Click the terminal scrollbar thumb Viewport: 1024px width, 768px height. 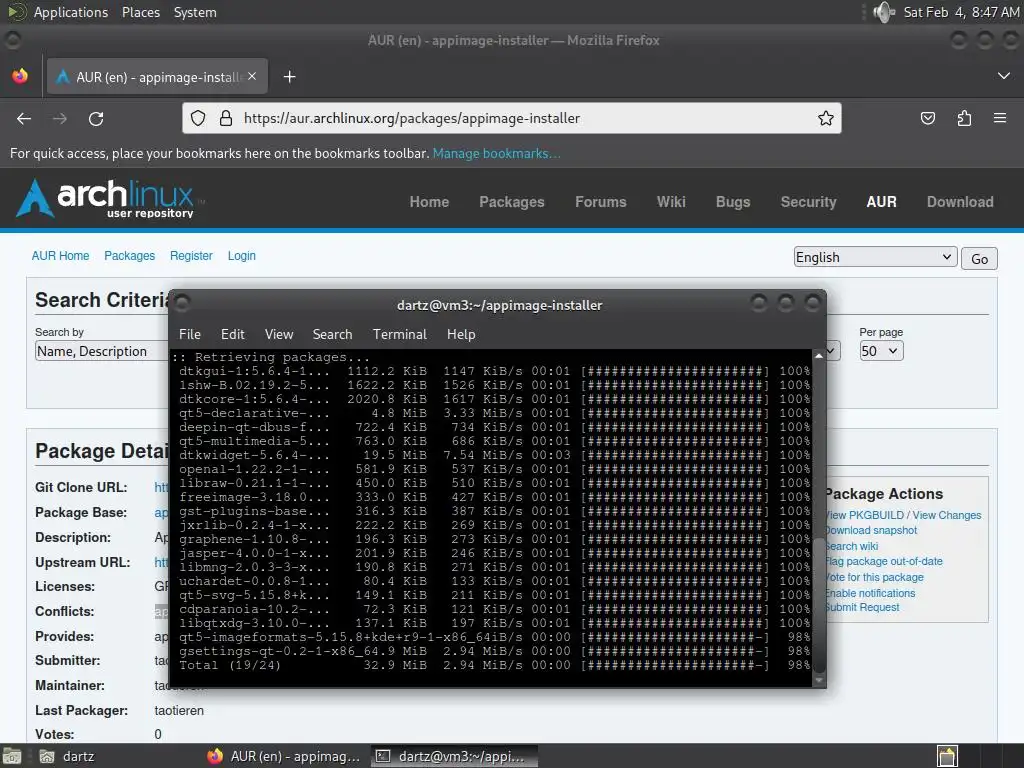(x=818, y=605)
